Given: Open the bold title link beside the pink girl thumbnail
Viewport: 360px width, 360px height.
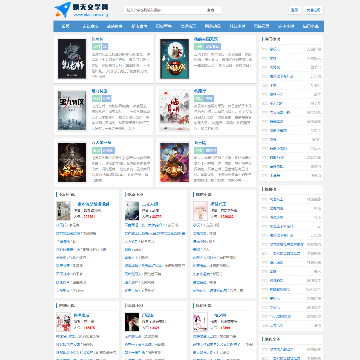Looking at the screenshot, I should point(219,204).
